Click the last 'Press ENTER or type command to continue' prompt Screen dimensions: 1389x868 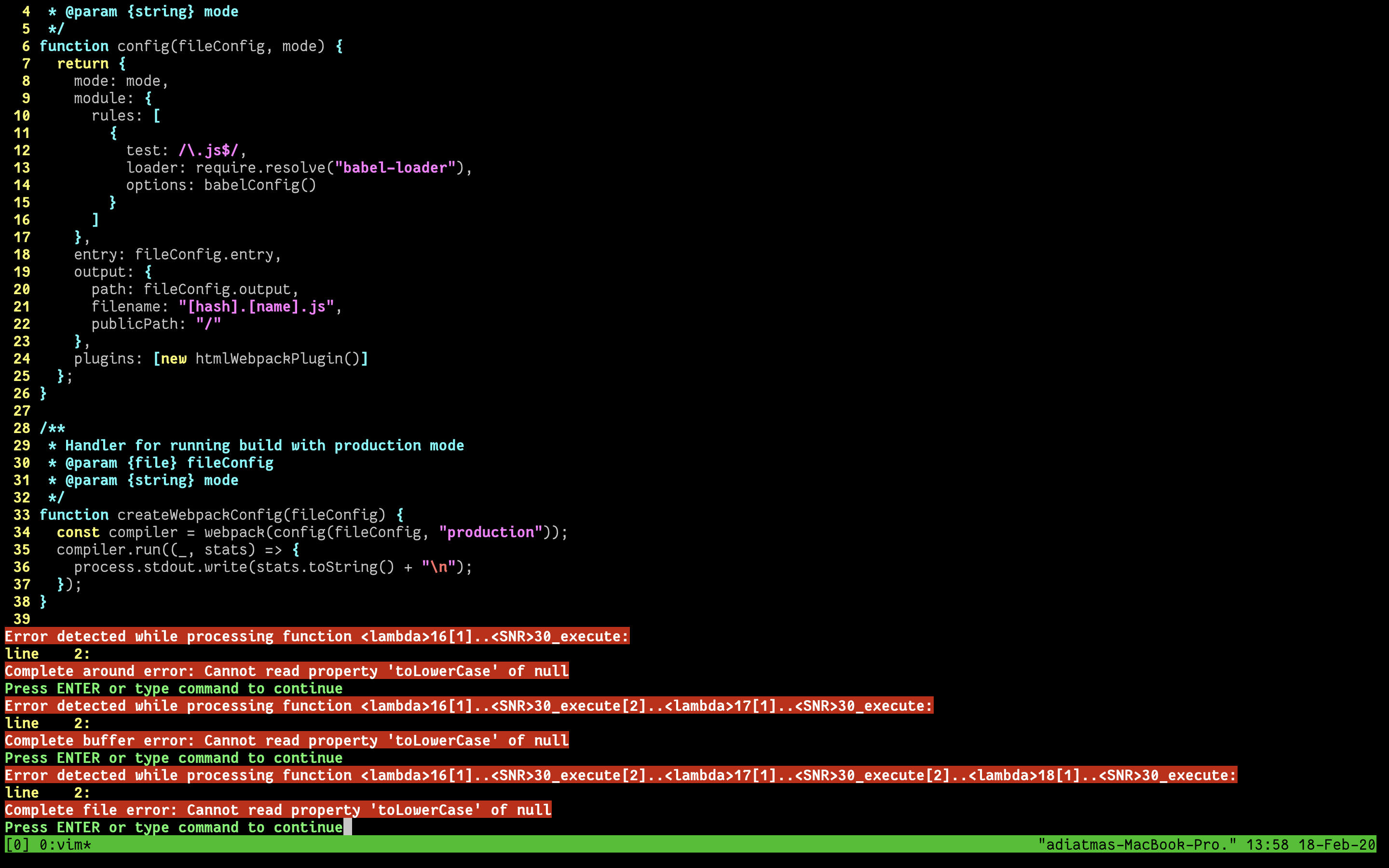174,827
